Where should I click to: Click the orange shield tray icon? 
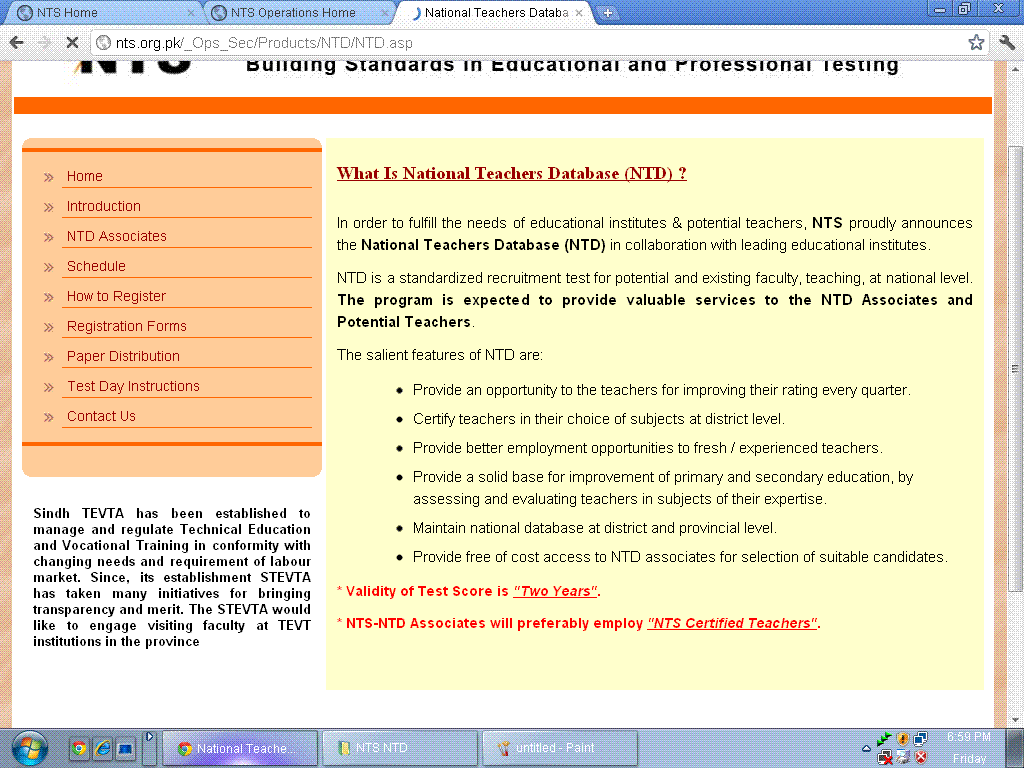[903, 739]
